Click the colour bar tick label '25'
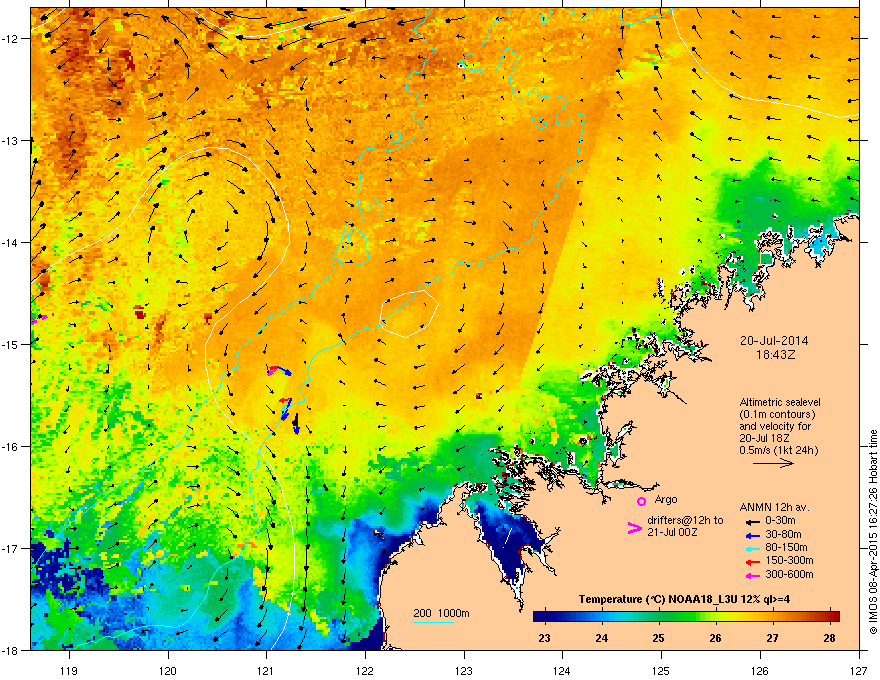Image resolution: width=880 pixels, height=680 pixels. 658,638
